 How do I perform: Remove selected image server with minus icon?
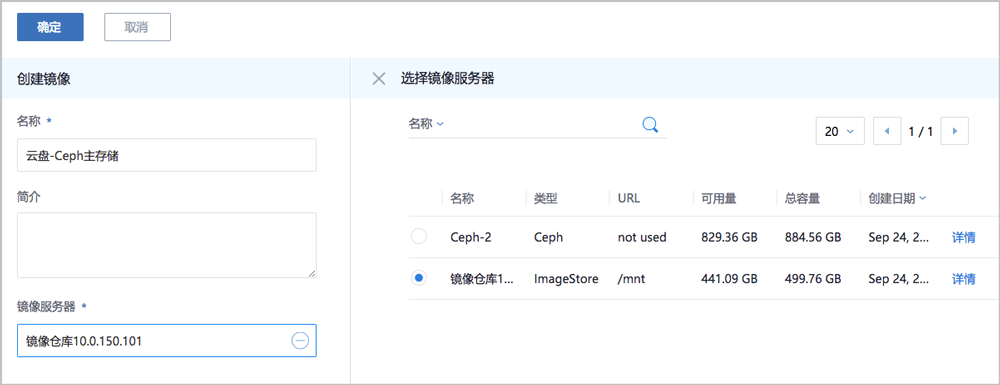(300, 341)
